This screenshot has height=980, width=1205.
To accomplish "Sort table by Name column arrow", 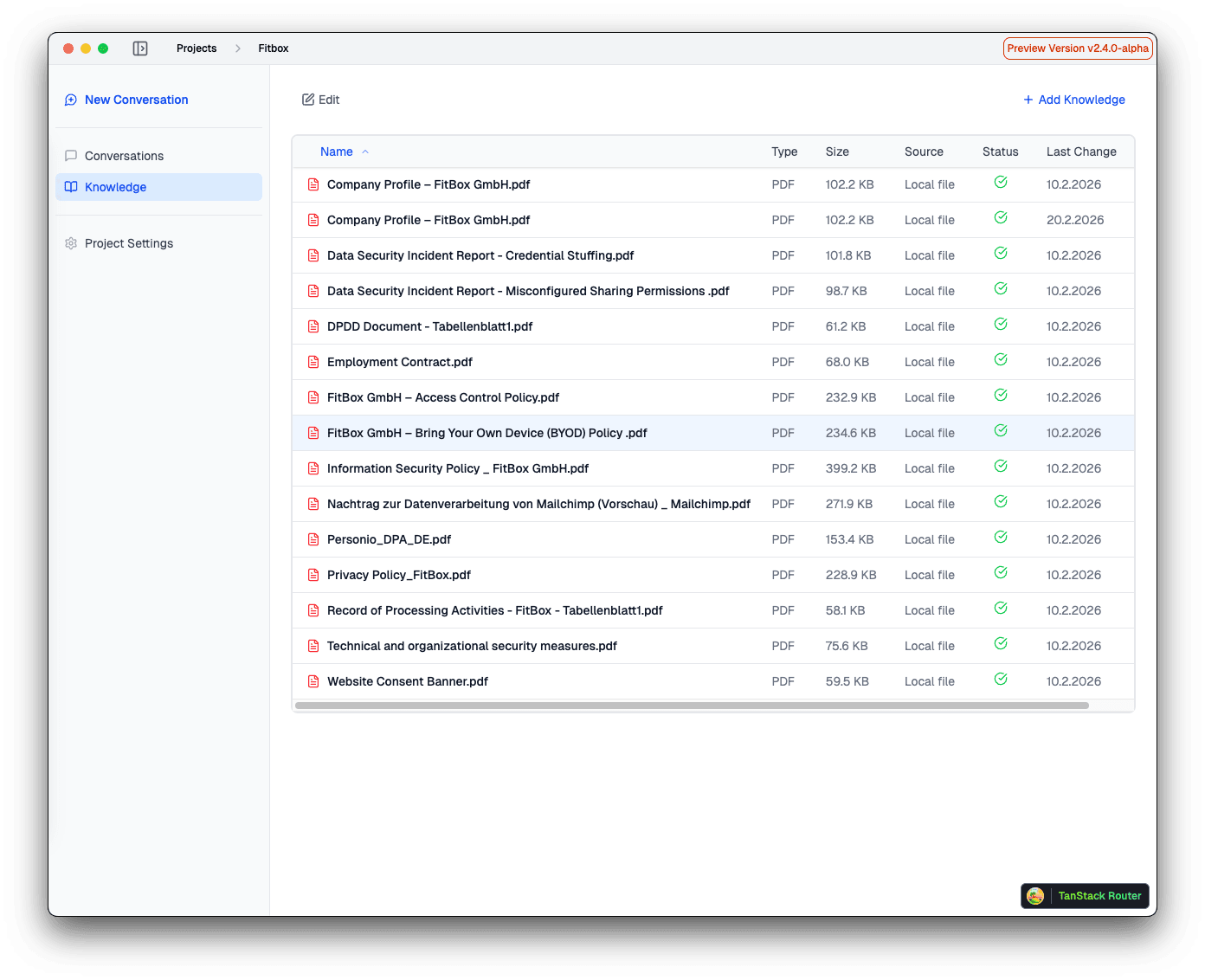I will click(x=365, y=152).
